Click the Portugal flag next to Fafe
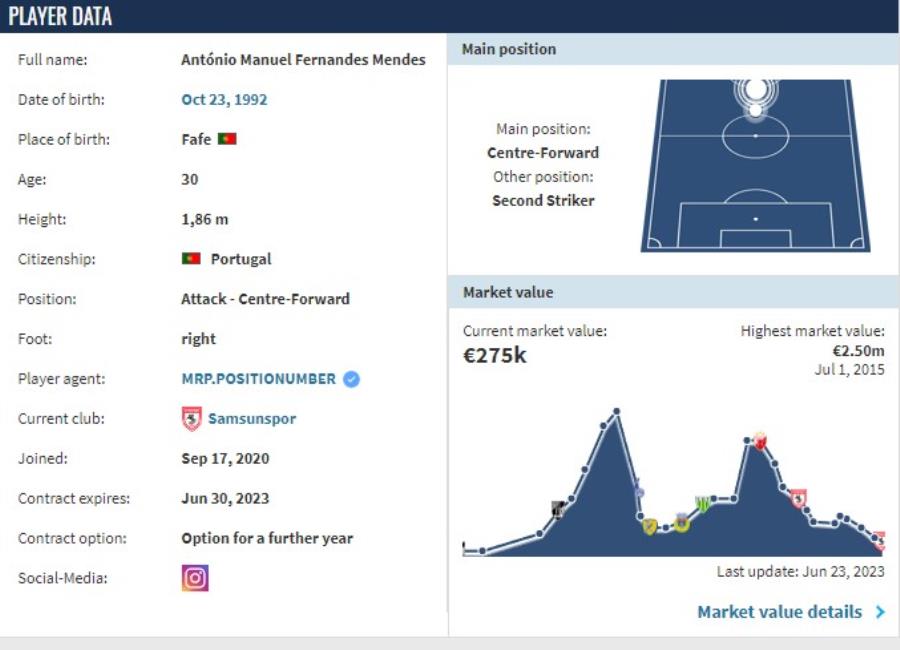The width and height of the screenshot is (900, 650). click(227, 139)
